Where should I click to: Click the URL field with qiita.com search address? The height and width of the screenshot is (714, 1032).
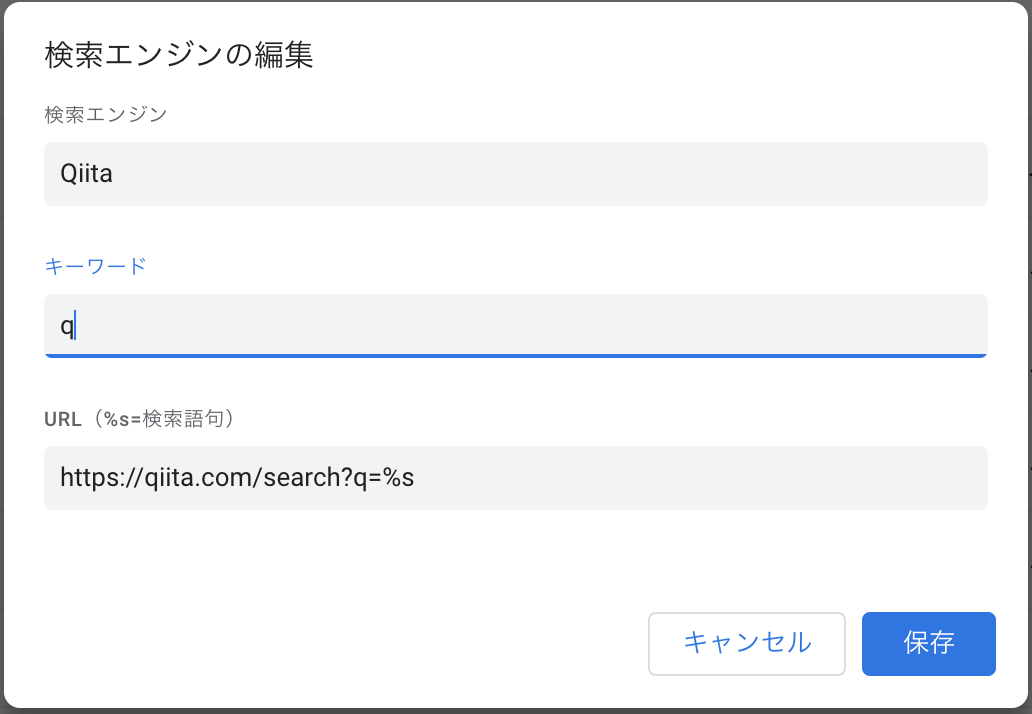point(515,477)
